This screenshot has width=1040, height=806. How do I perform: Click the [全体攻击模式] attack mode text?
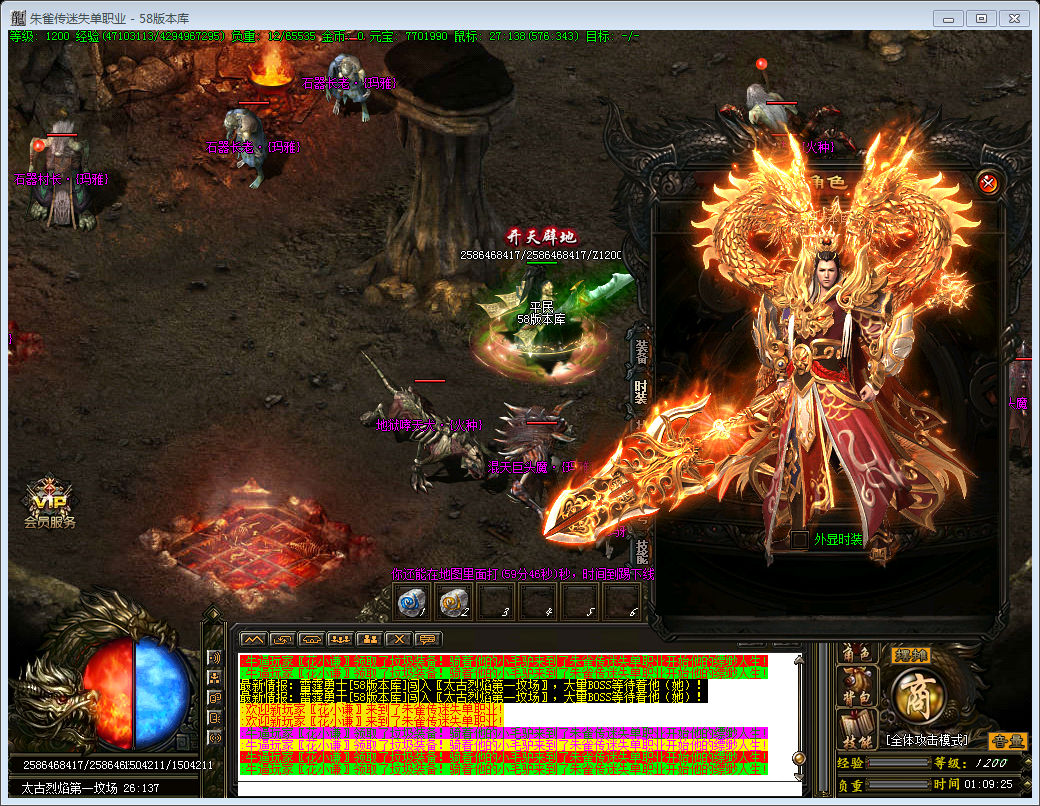click(x=928, y=740)
